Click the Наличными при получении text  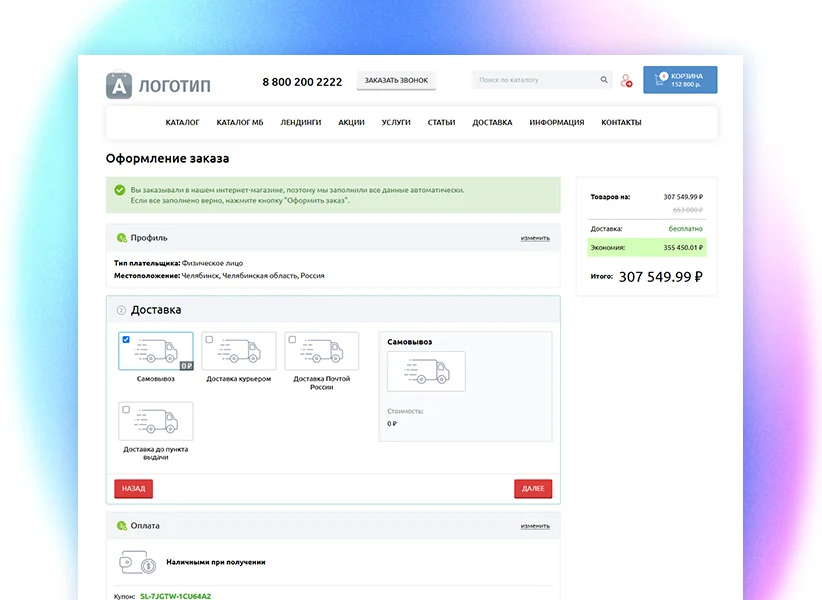pyautogui.click(x=216, y=562)
